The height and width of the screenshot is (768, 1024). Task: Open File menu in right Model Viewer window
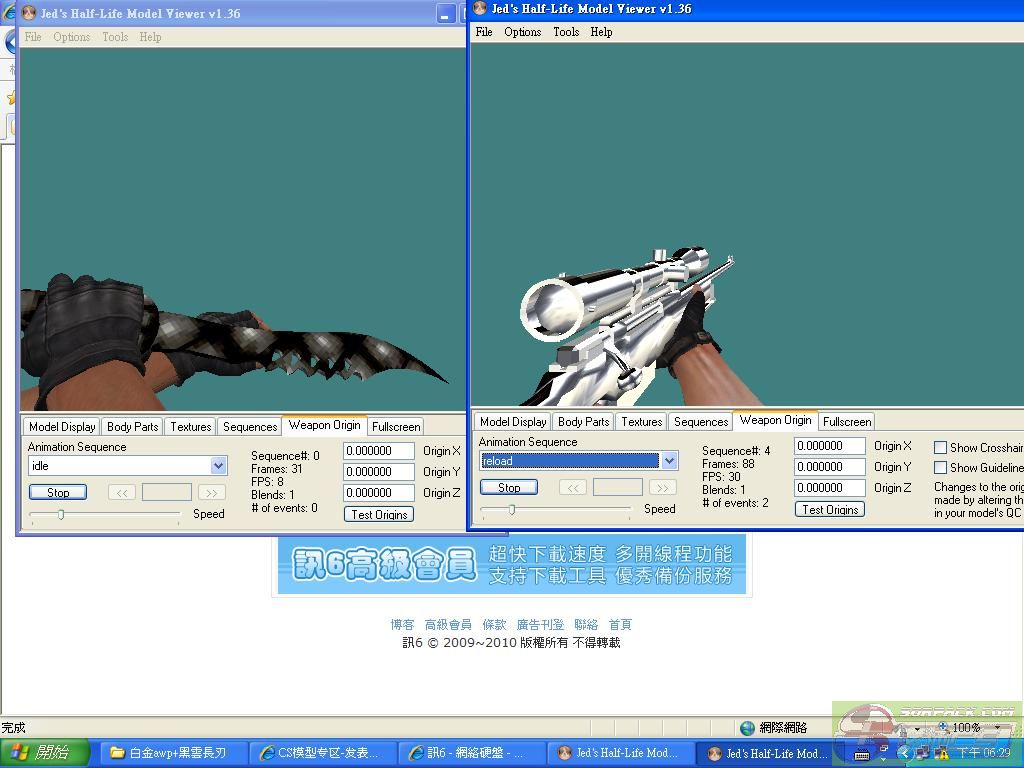484,32
